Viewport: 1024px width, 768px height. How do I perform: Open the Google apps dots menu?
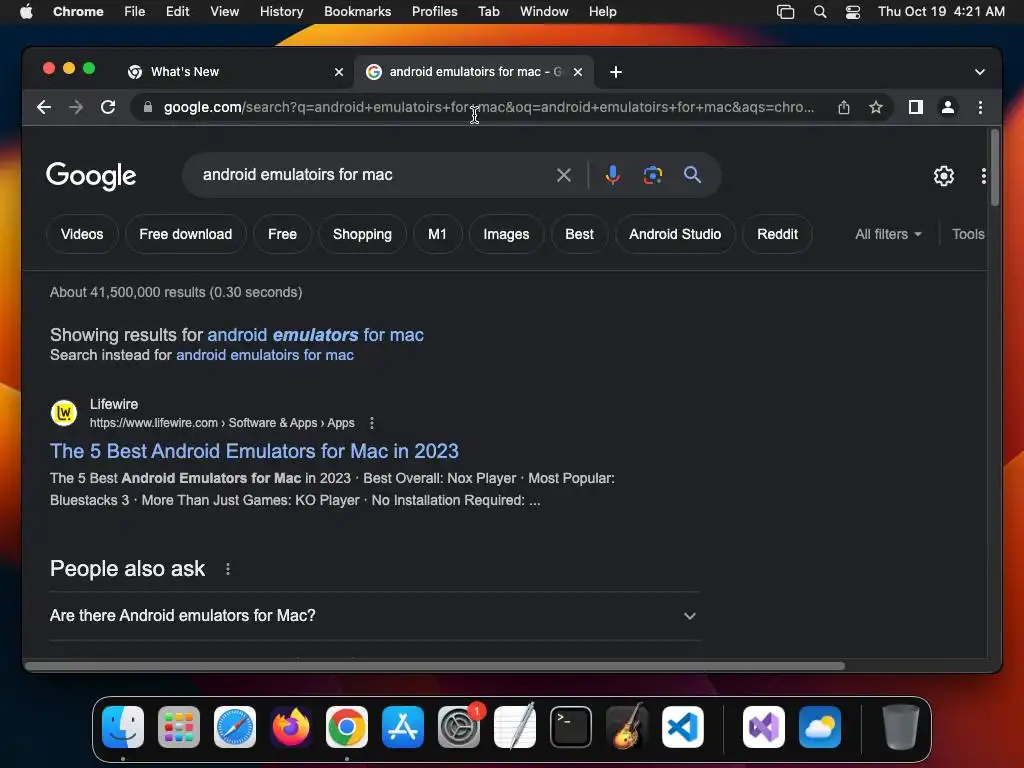(984, 176)
